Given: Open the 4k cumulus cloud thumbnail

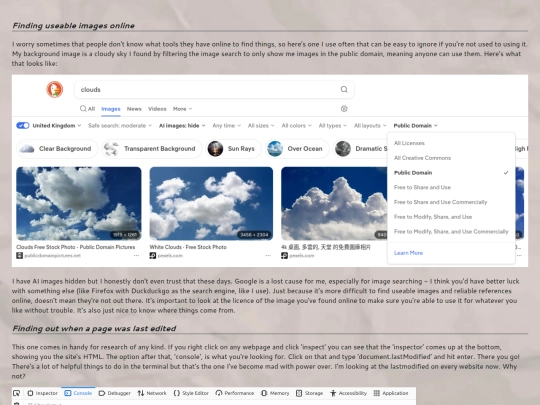Looking at the screenshot, I should (x=334, y=204).
